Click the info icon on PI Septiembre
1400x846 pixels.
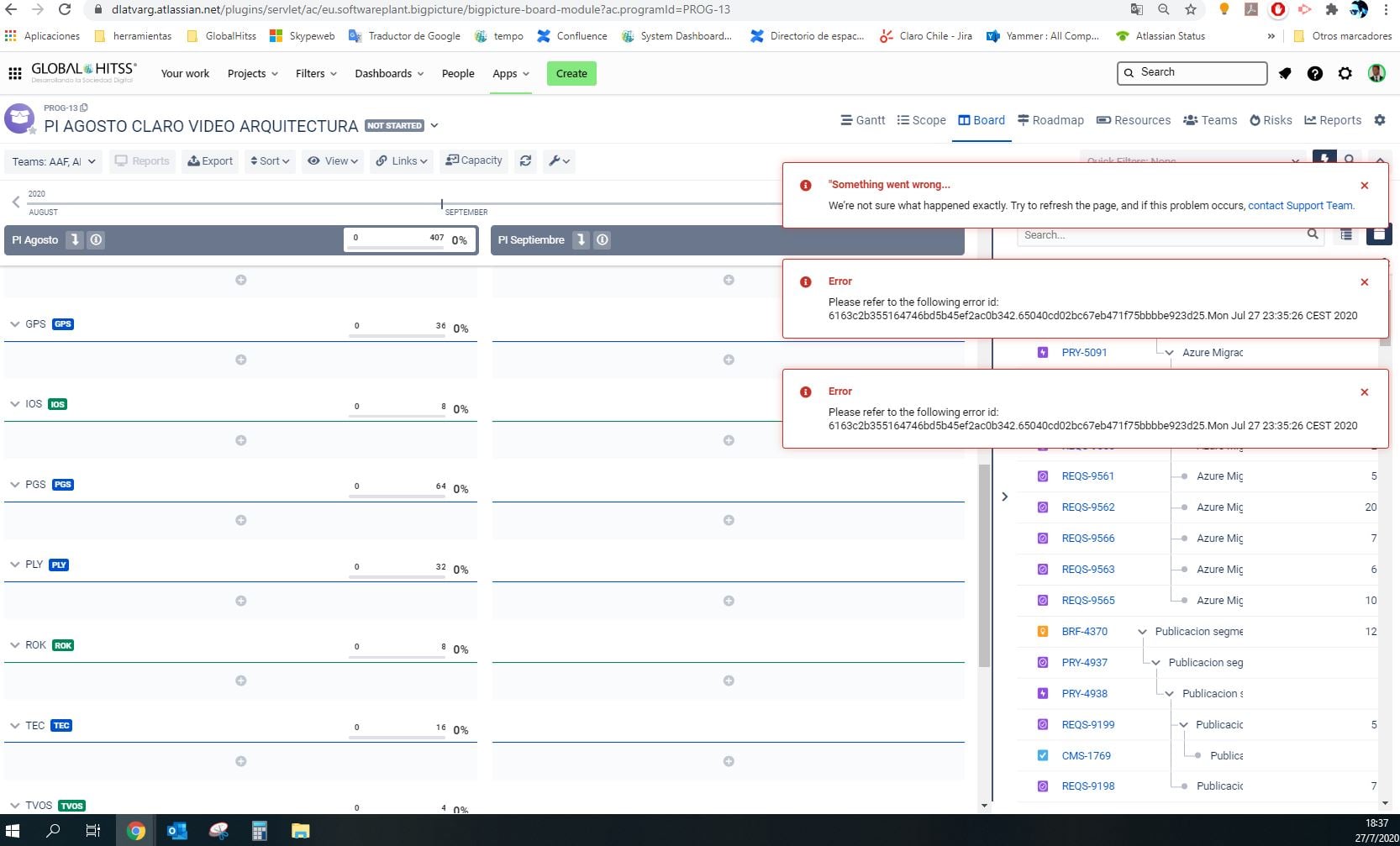(603, 239)
